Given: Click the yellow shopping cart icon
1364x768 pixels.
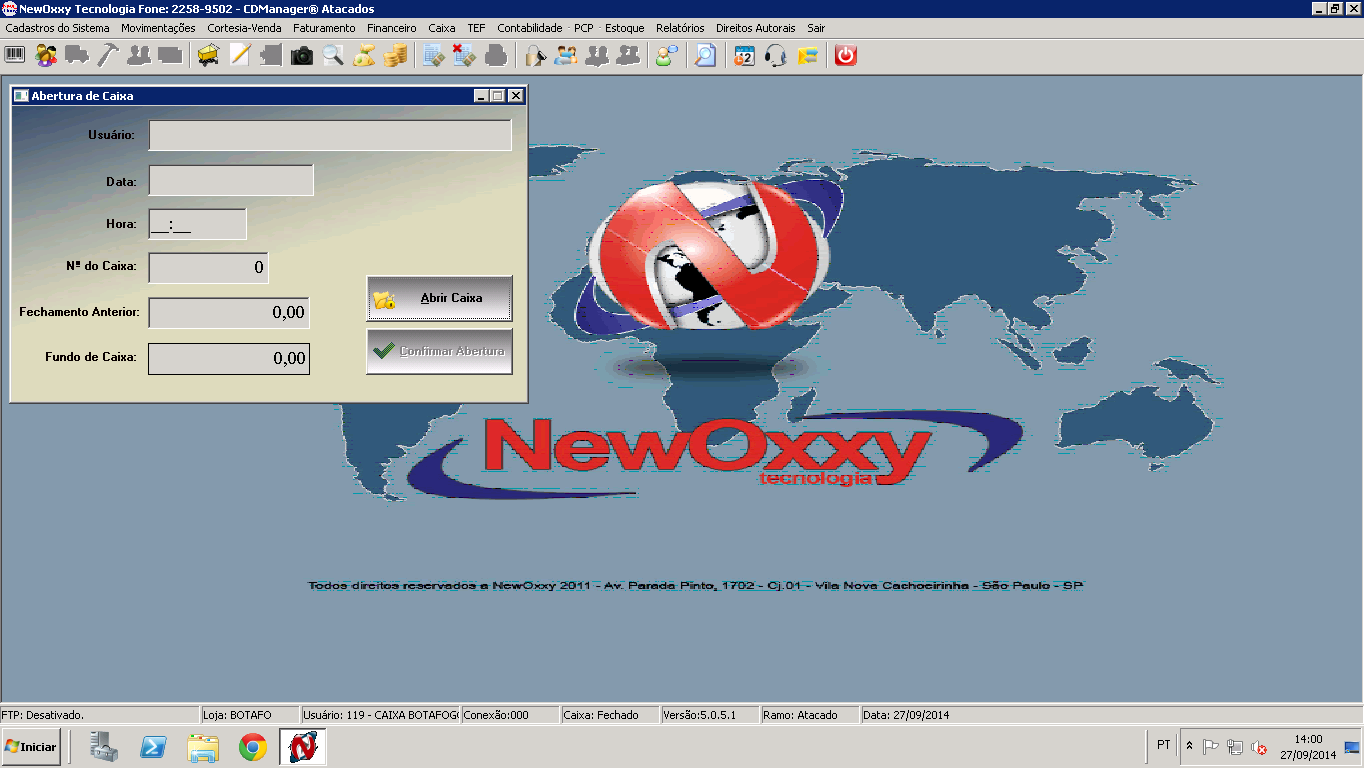Looking at the screenshot, I should [x=208, y=56].
